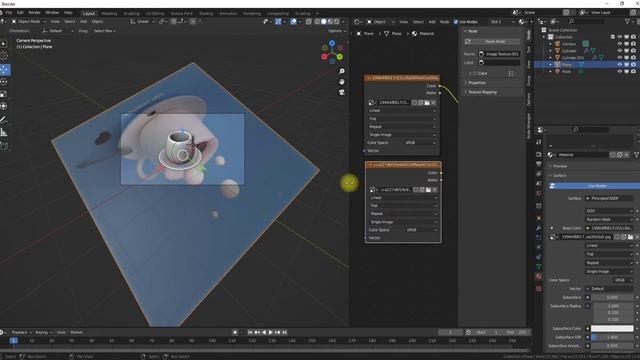Click the Reset Node refresh icon
This screenshot has width=640, height=360.
point(468,42)
